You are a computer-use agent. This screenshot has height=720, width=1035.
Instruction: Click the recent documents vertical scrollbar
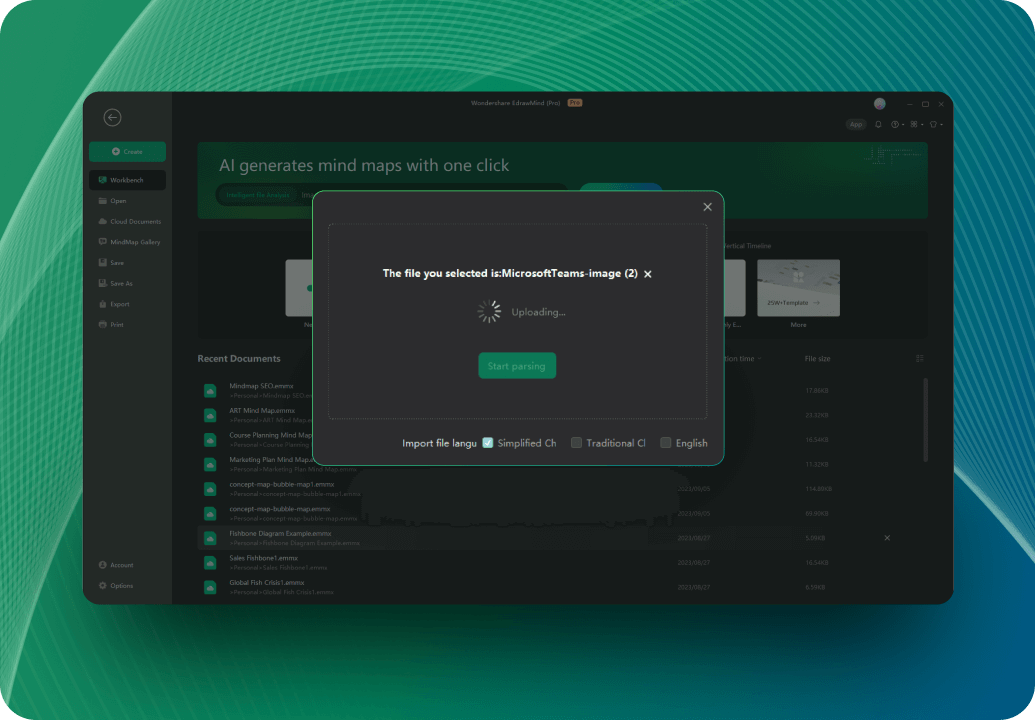[925, 420]
